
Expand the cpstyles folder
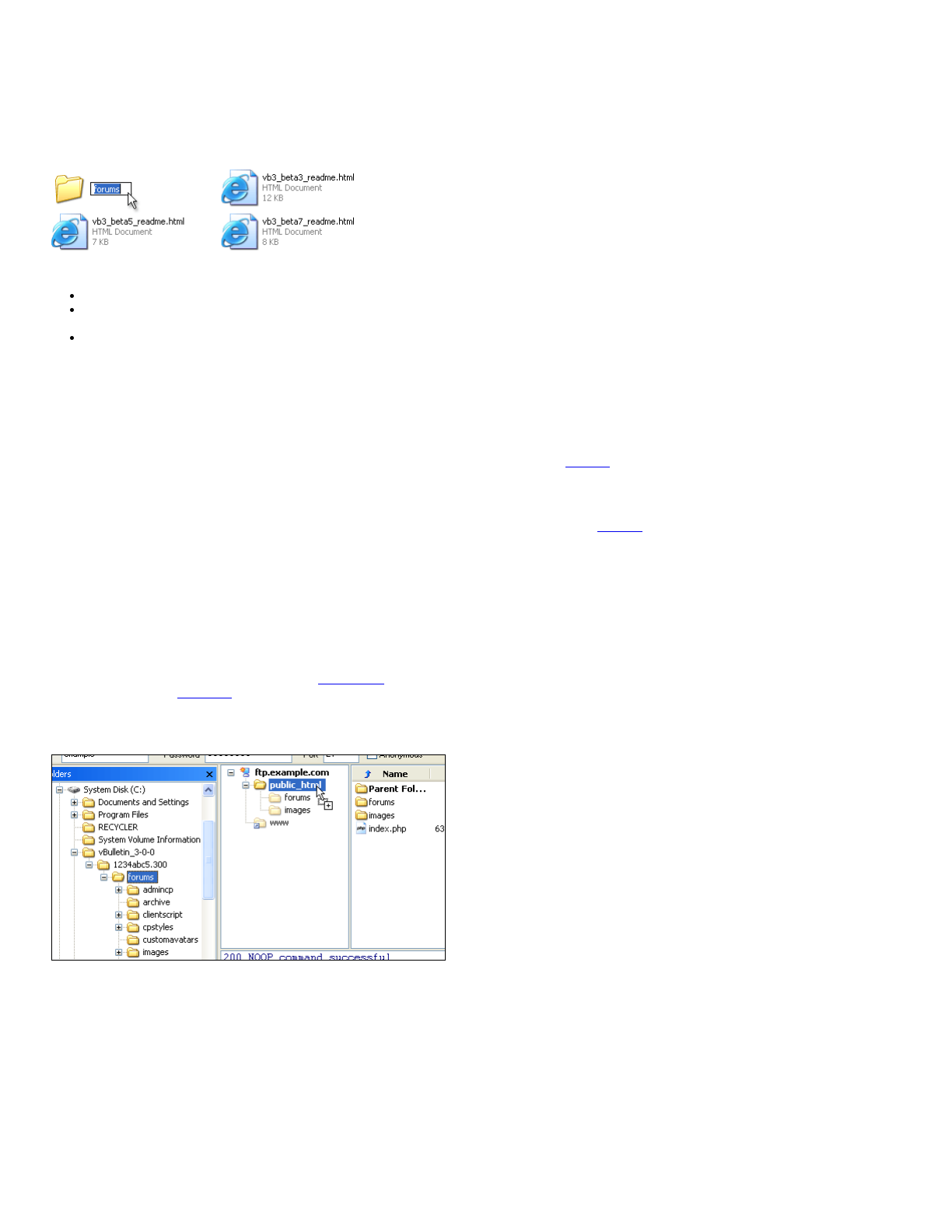[119, 927]
